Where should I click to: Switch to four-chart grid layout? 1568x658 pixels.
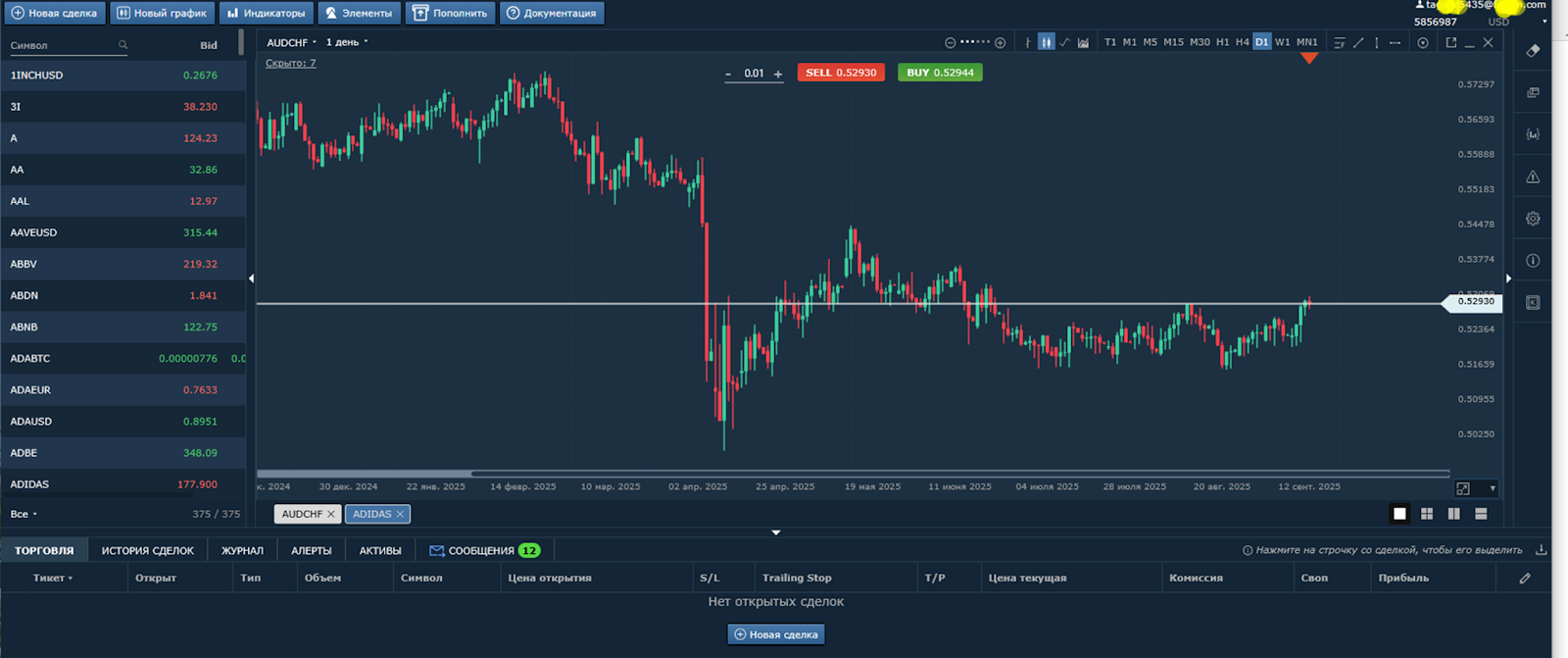pos(1427,514)
